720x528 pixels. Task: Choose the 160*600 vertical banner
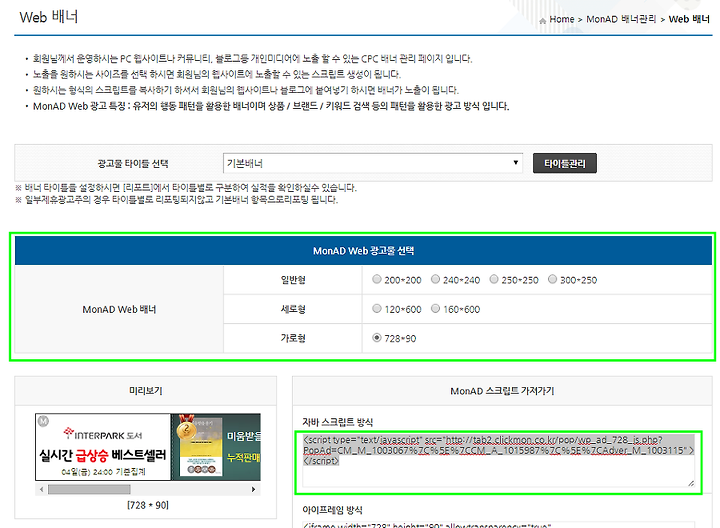click(435, 309)
